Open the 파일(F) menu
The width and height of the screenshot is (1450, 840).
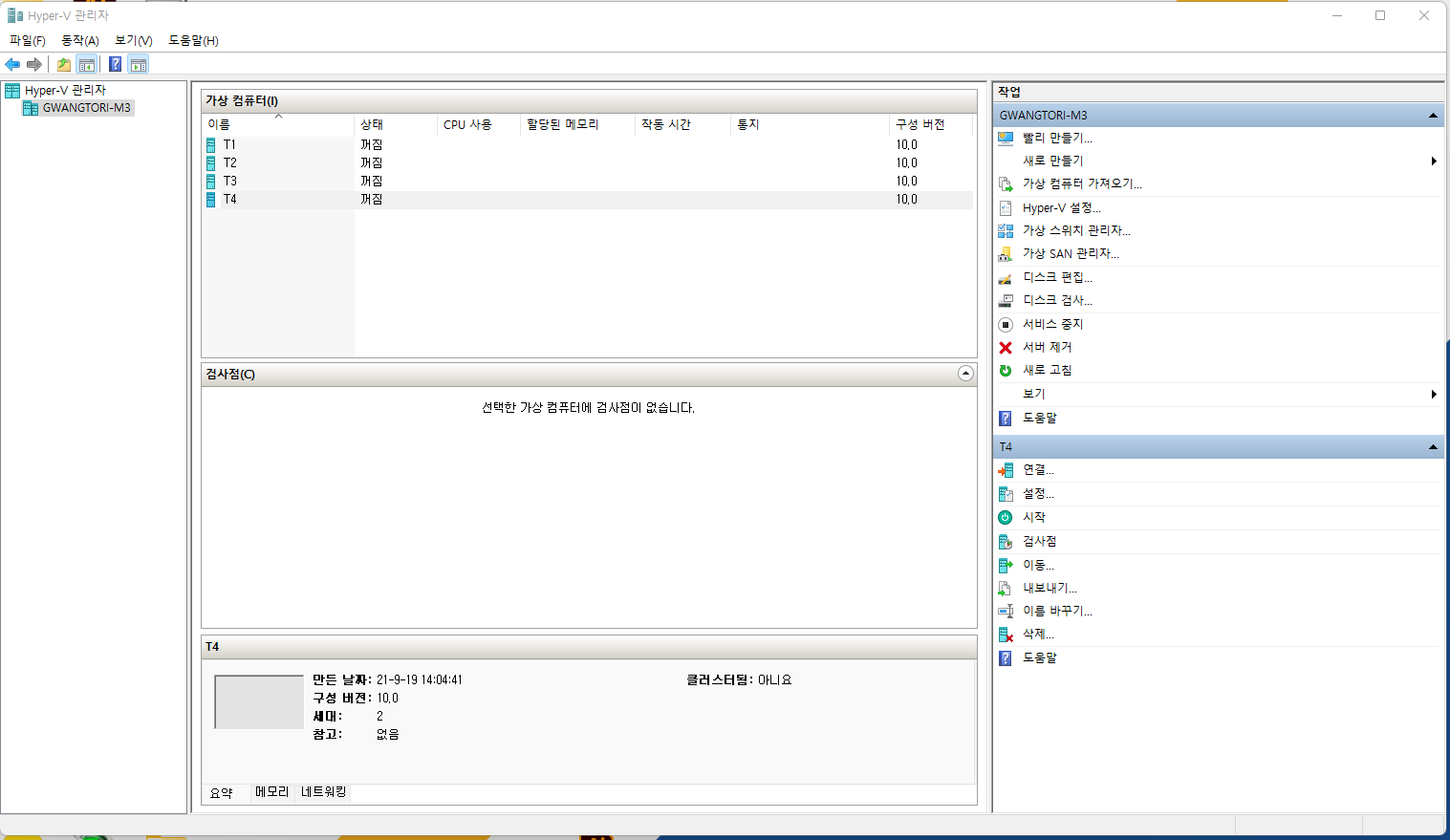[x=28, y=40]
